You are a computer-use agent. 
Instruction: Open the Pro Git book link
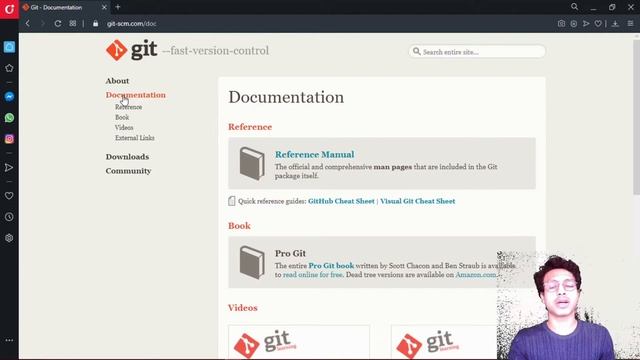[331, 266]
